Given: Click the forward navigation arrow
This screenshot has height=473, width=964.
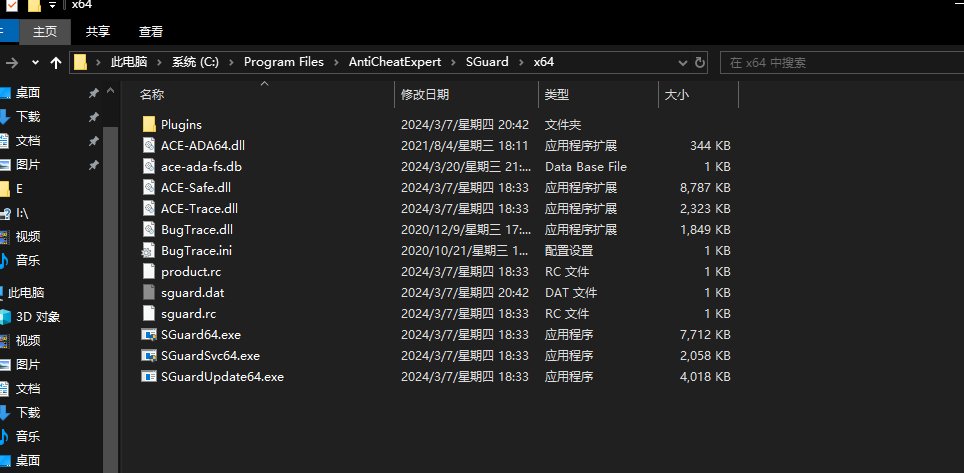Looking at the screenshot, I should click(11, 62).
